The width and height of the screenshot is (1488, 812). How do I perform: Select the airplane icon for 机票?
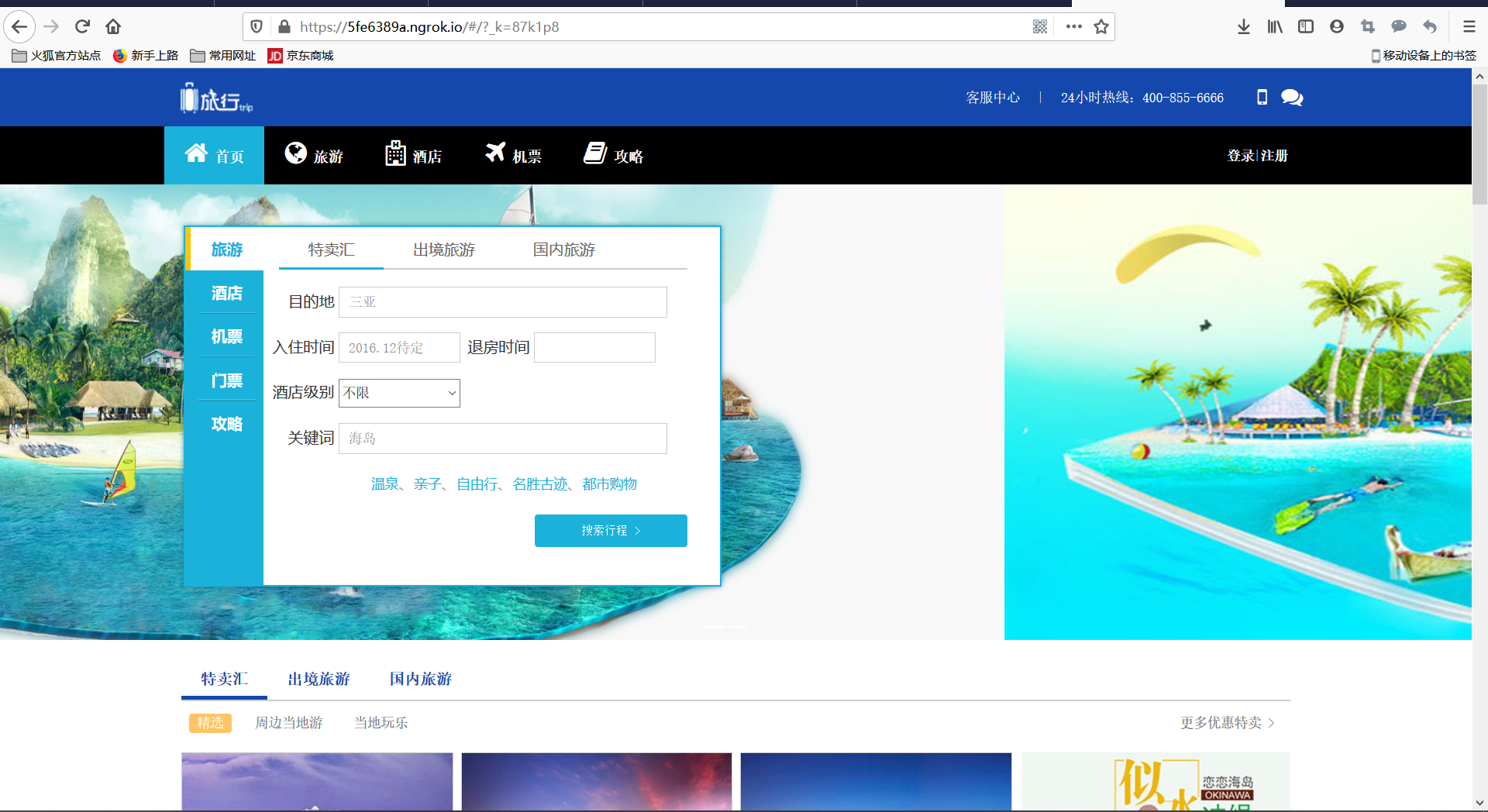click(495, 151)
